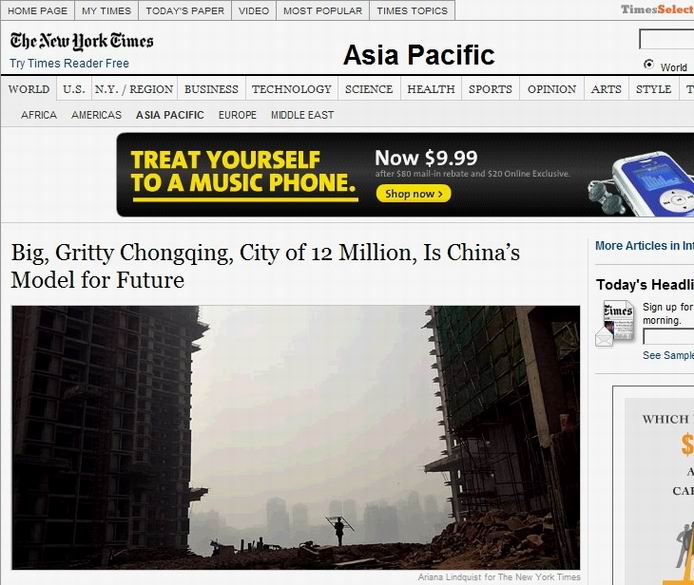
Task: Click the search input field
Action: click(x=667, y=39)
